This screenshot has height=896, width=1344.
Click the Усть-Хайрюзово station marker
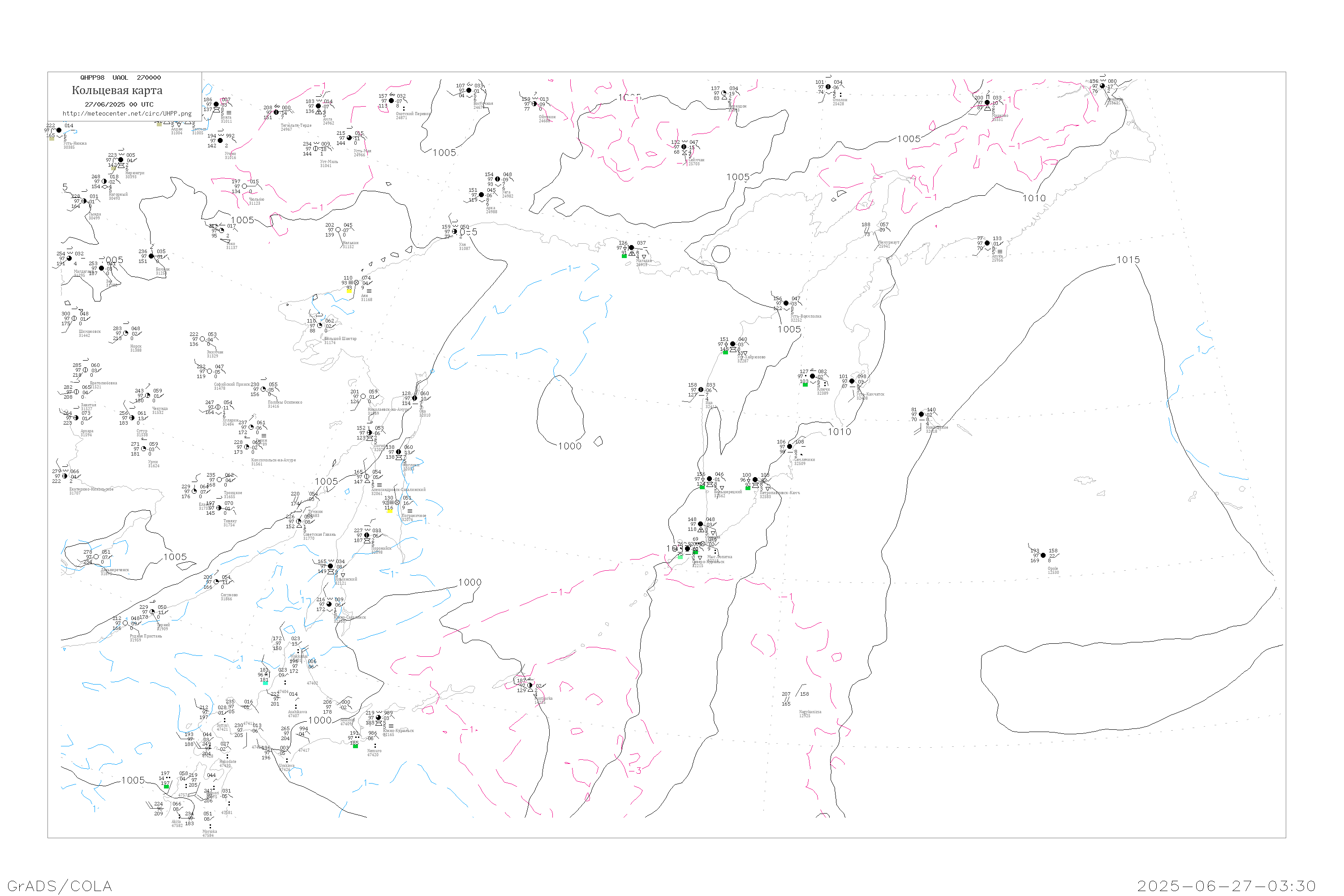pyautogui.click(x=732, y=344)
